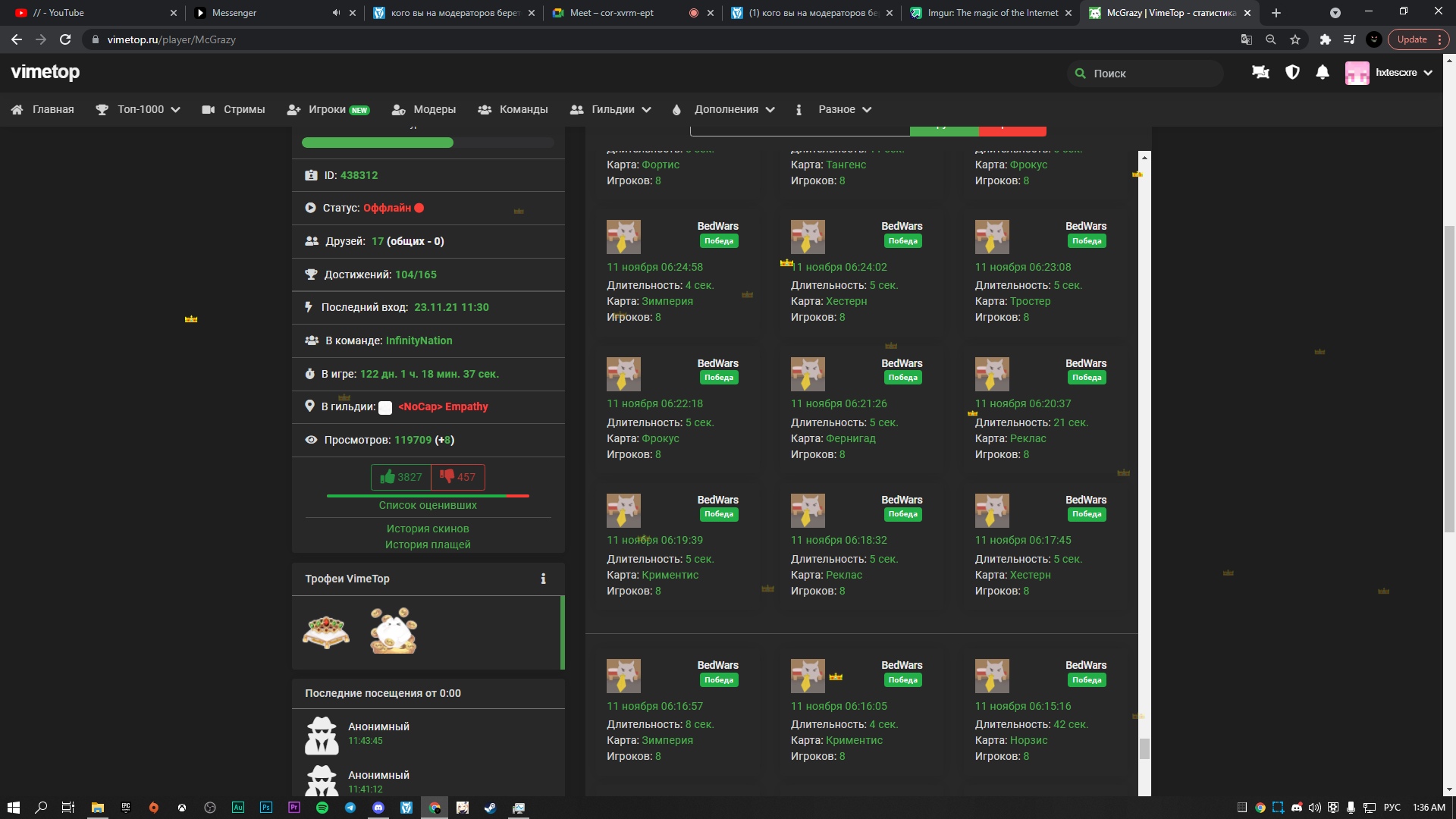Viewport: 1456px width, 819px height.
Task: Click the chat messages icon in header
Action: click(x=1260, y=72)
